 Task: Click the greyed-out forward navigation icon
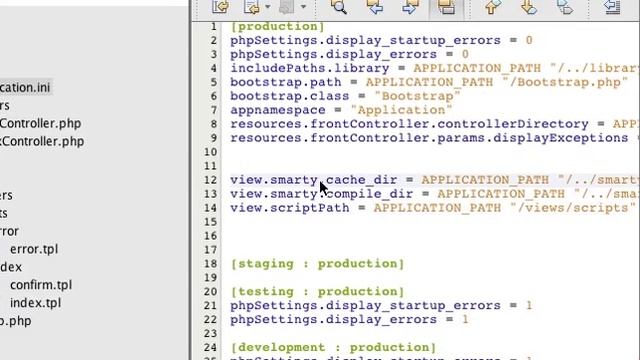(287, 7)
